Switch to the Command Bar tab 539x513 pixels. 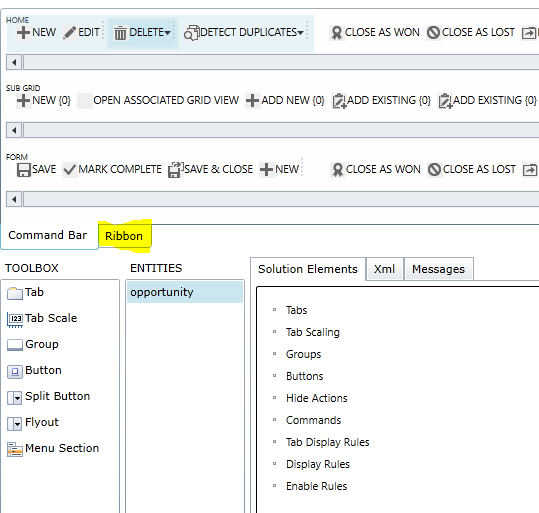tap(48, 235)
